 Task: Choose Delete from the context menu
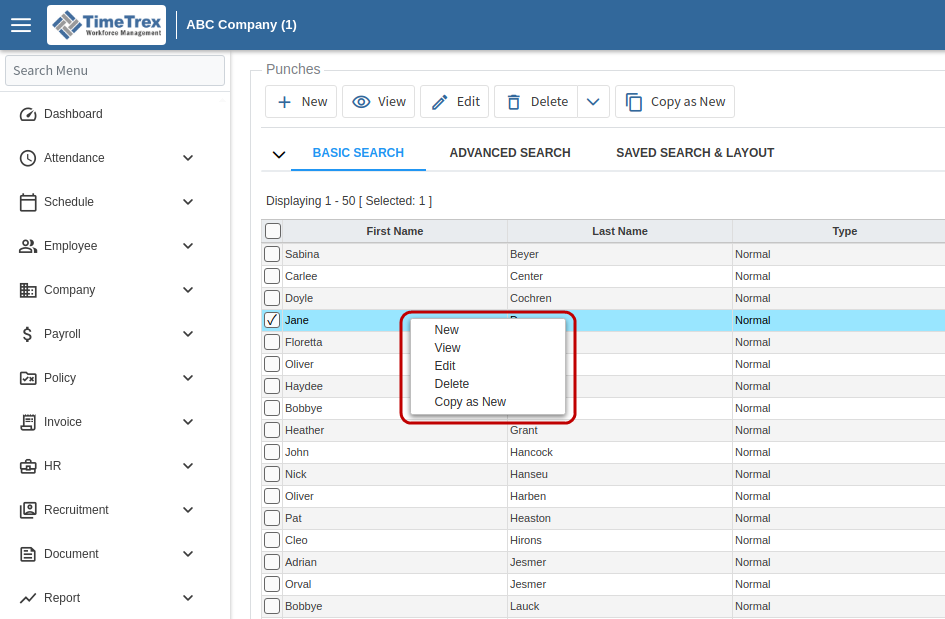488,384
